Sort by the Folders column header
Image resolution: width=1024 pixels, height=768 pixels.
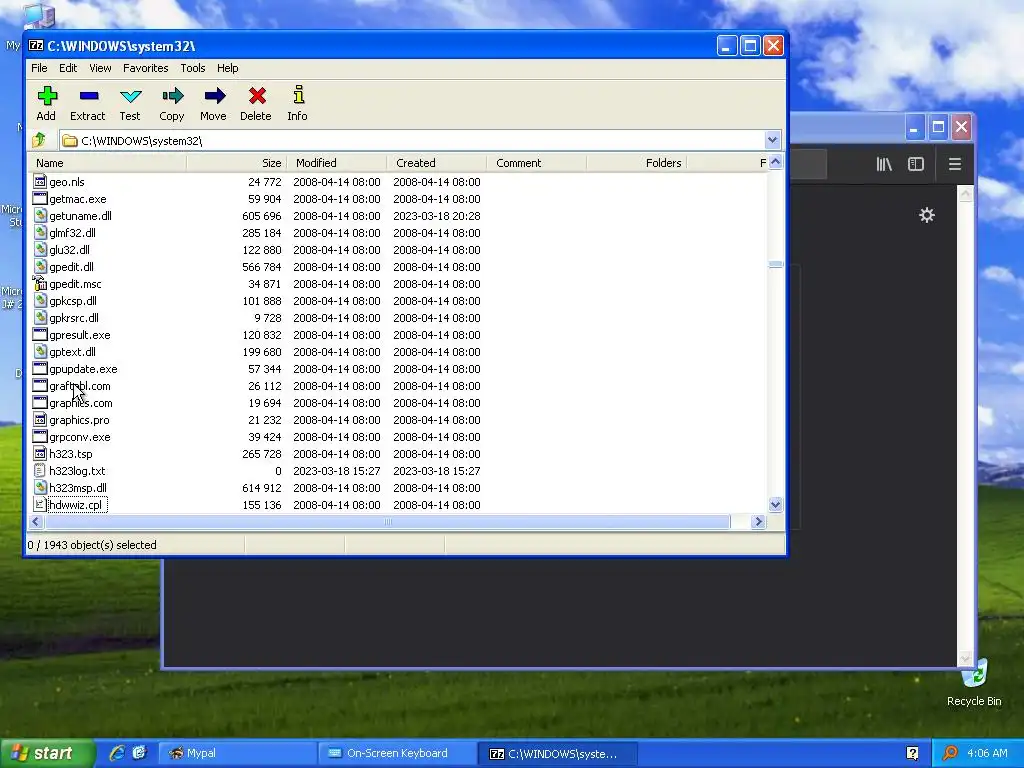(x=636, y=163)
